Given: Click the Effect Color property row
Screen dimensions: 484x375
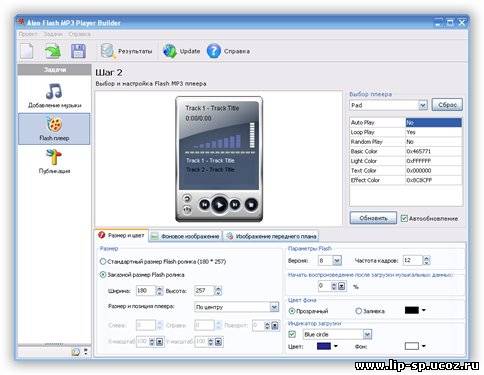Looking at the screenshot, I should tap(406, 180).
